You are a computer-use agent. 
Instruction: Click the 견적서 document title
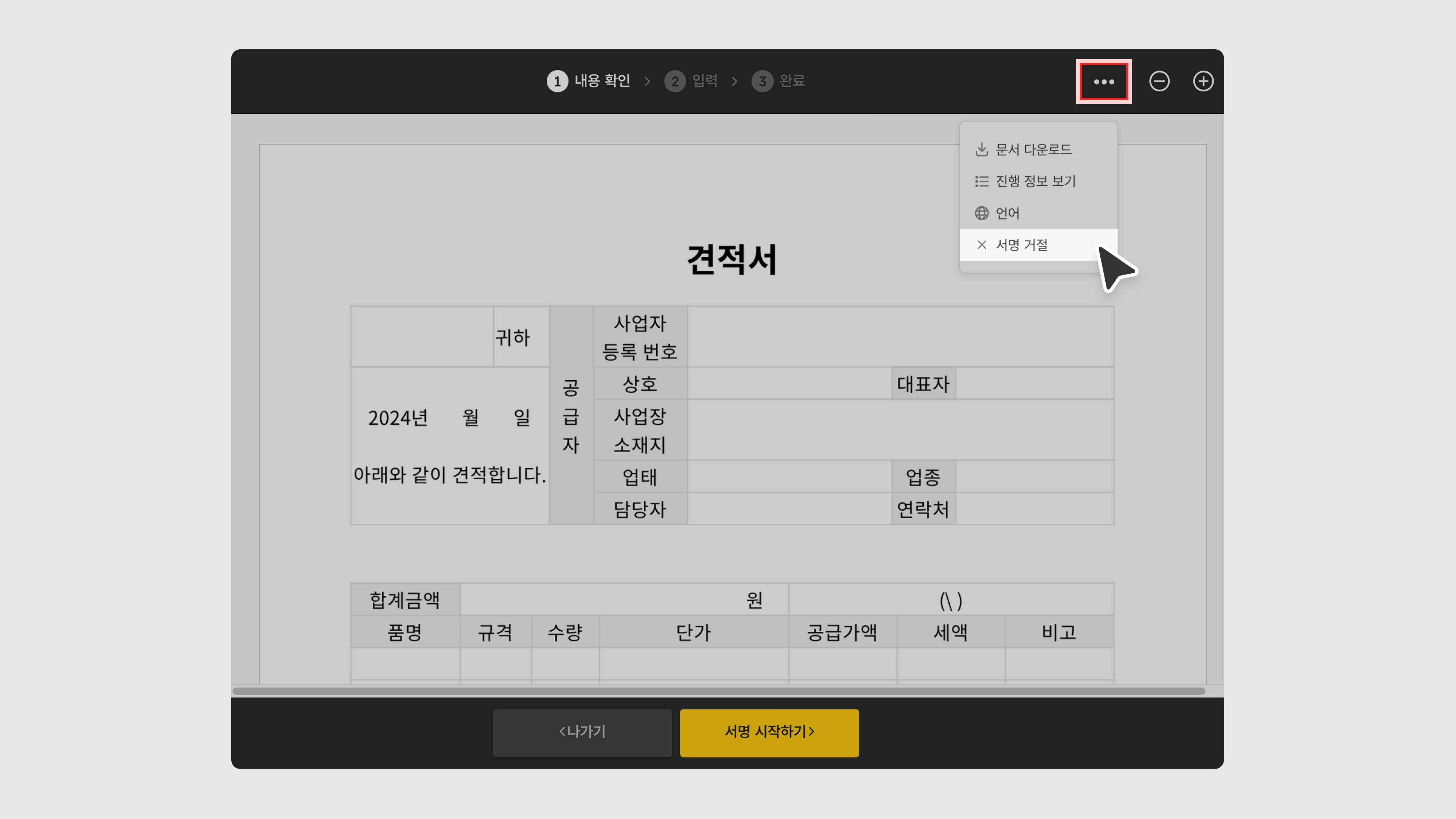731,260
